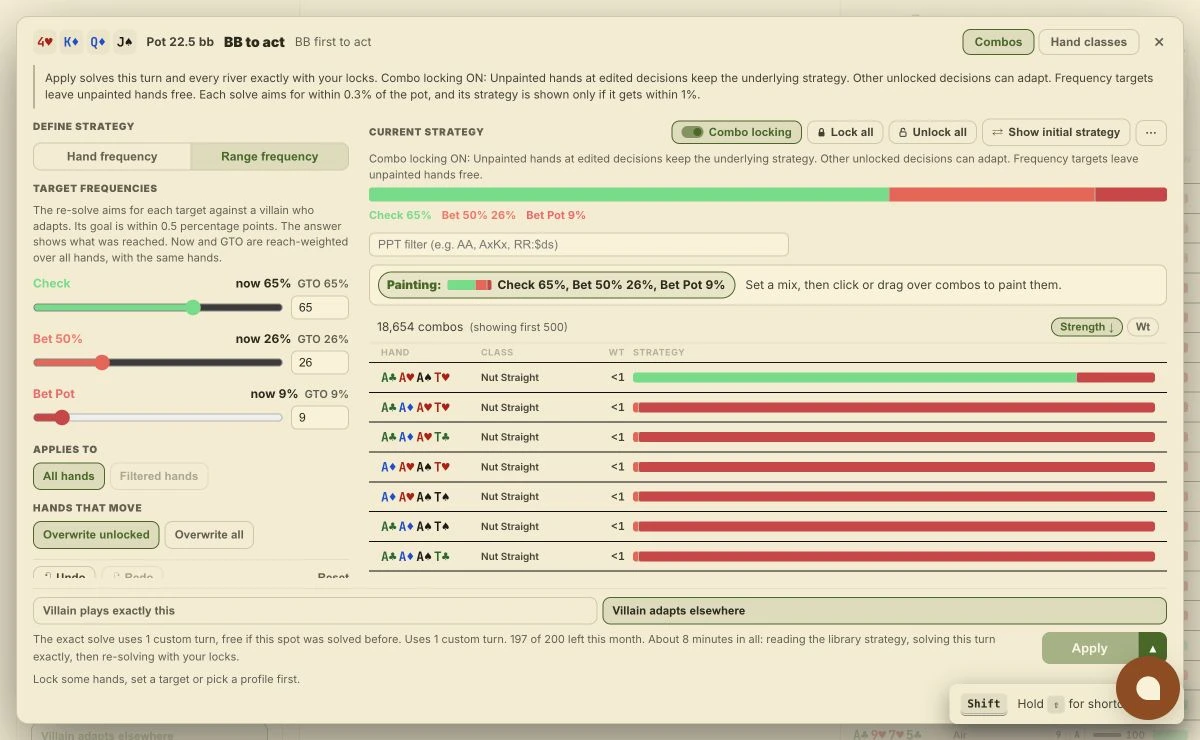Screen dimensions: 1200x740
Task: Choose the Overwrite unlocked option
Action: pos(96,535)
